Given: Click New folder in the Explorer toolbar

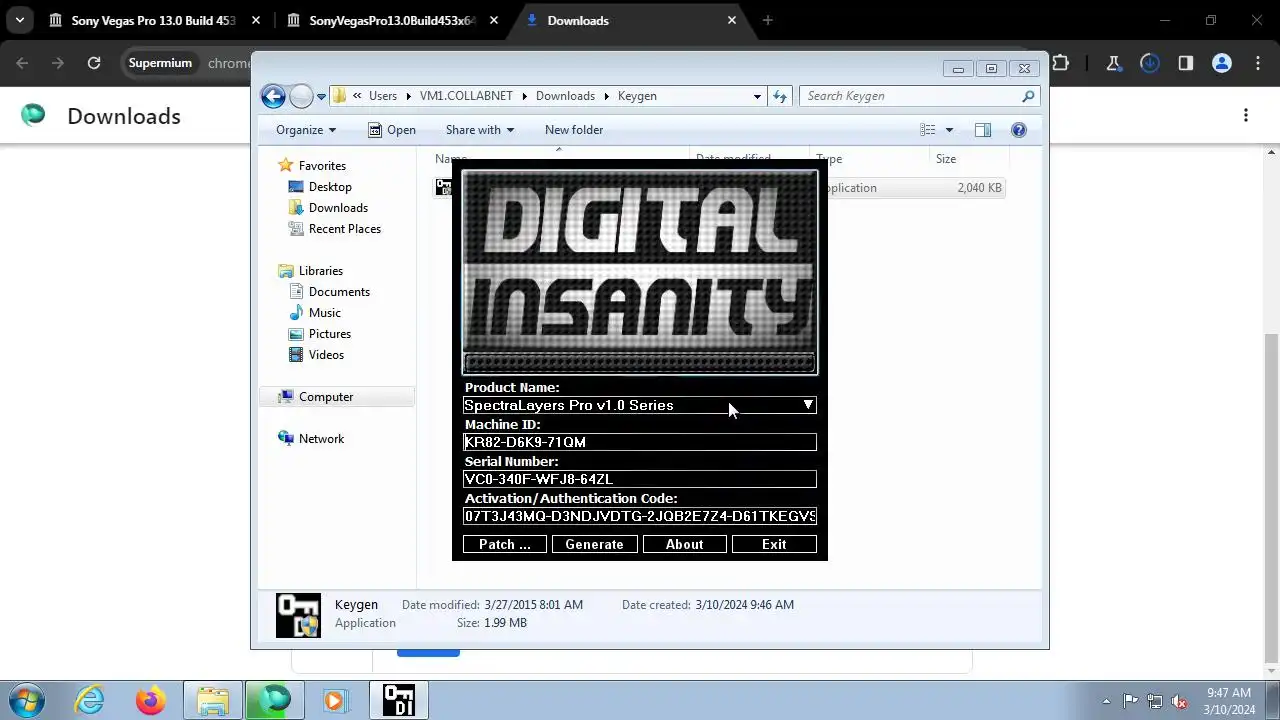Looking at the screenshot, I should tap(574, 130).
